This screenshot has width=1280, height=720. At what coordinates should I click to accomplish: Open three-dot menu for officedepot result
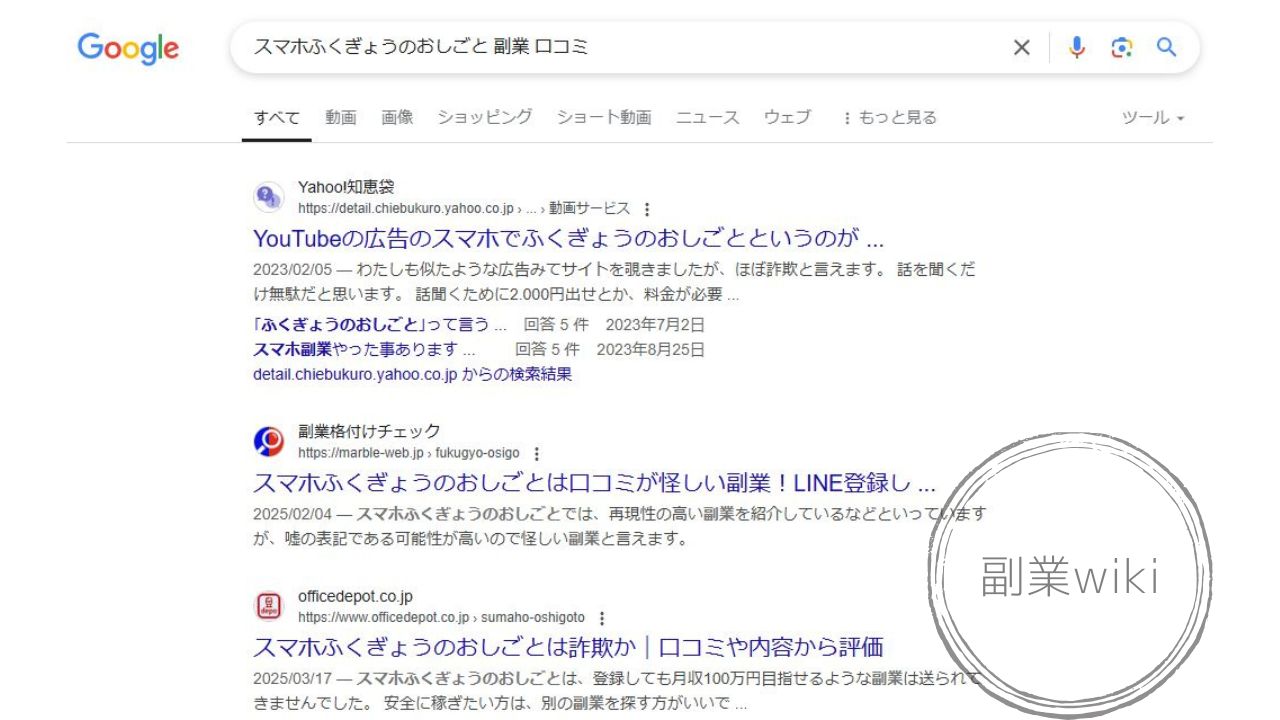(x=602, y=618)
